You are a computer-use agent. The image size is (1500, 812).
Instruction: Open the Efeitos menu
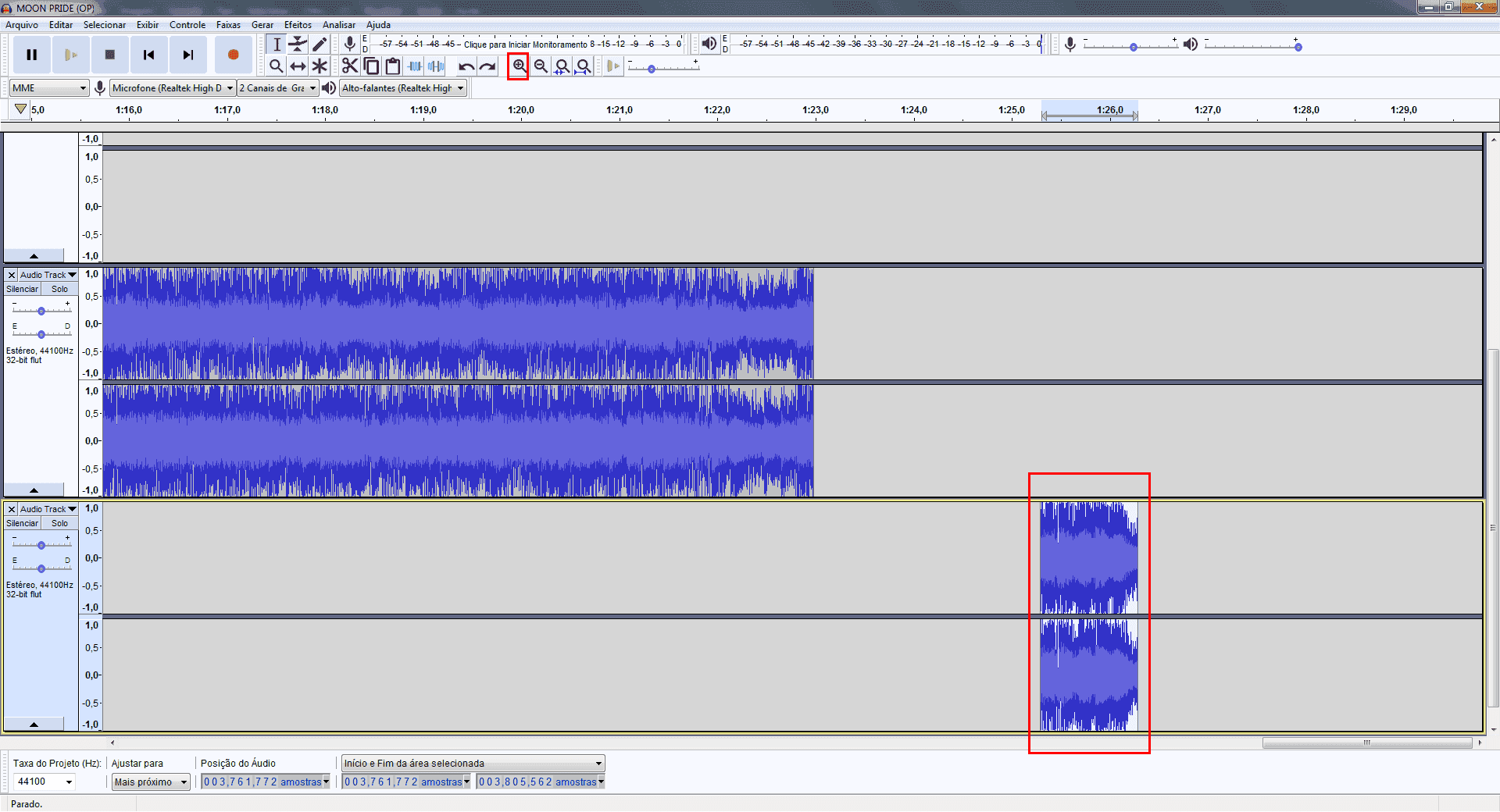[x=298, y=25]
